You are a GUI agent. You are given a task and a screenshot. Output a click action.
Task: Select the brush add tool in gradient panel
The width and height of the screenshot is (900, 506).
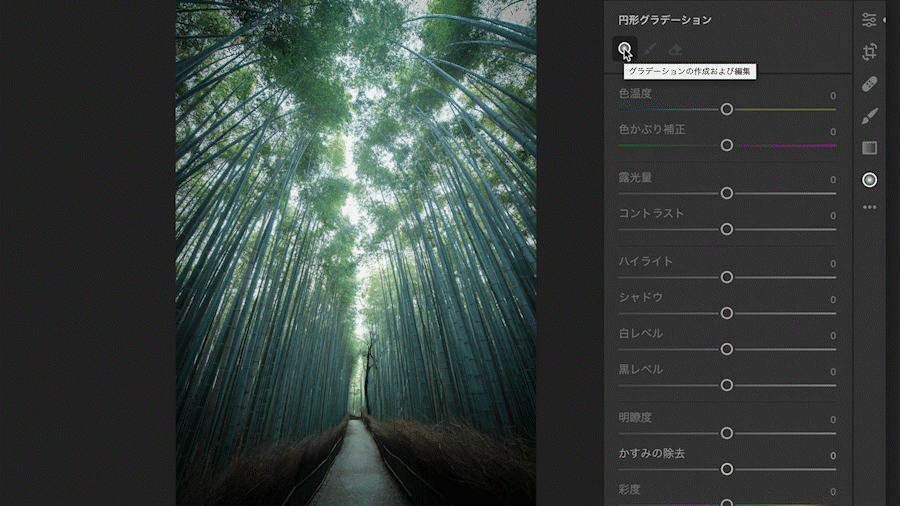pyautogui.click(x=650, y=49)
